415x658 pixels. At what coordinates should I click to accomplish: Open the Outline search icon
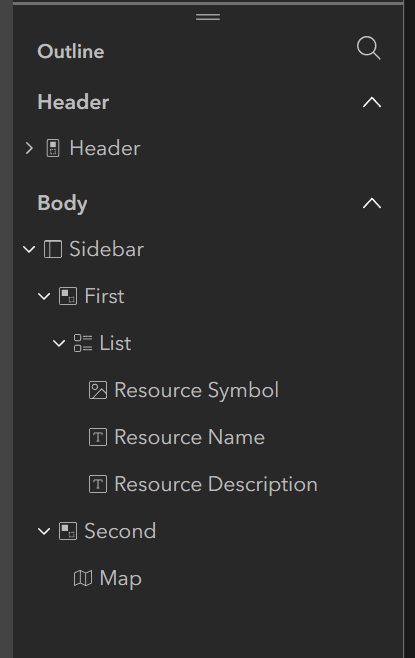coord(368,48)
